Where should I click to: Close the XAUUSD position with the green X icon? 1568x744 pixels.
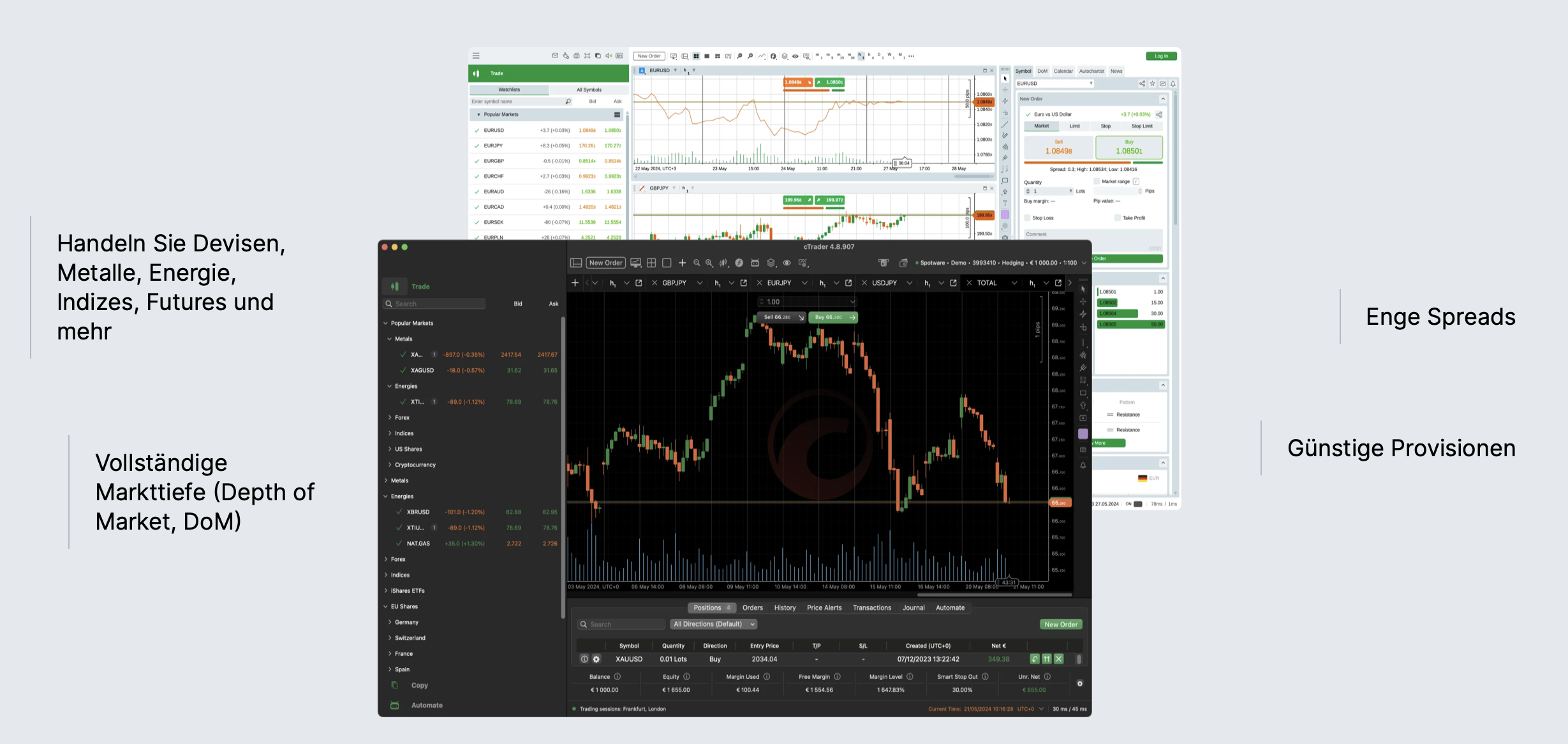coord(1059,659)
